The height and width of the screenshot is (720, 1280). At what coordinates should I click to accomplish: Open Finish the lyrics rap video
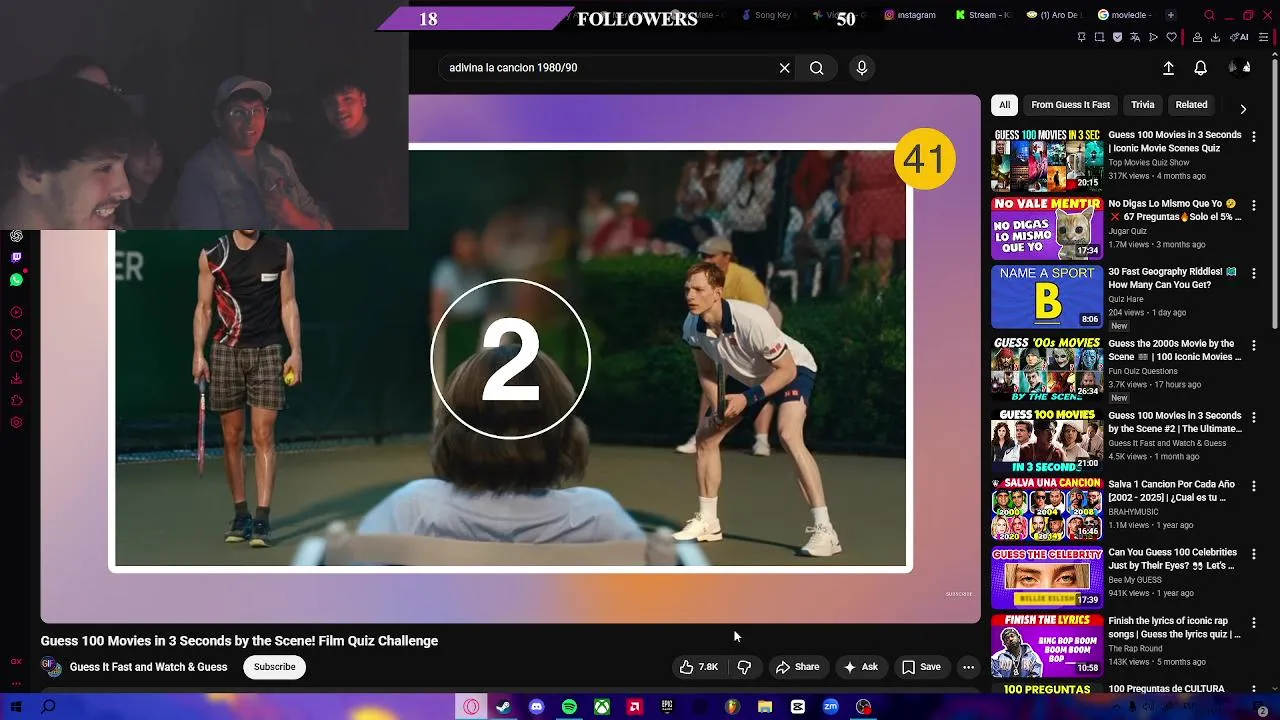1047,645
